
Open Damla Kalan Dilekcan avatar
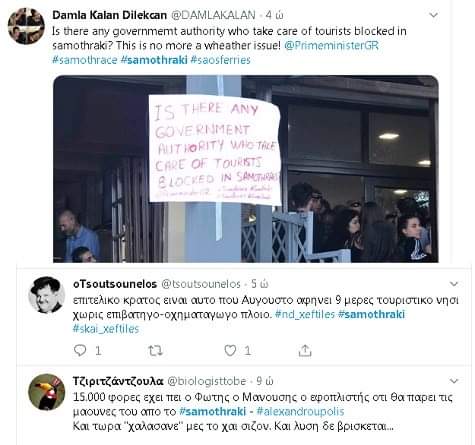click(26, 26)
